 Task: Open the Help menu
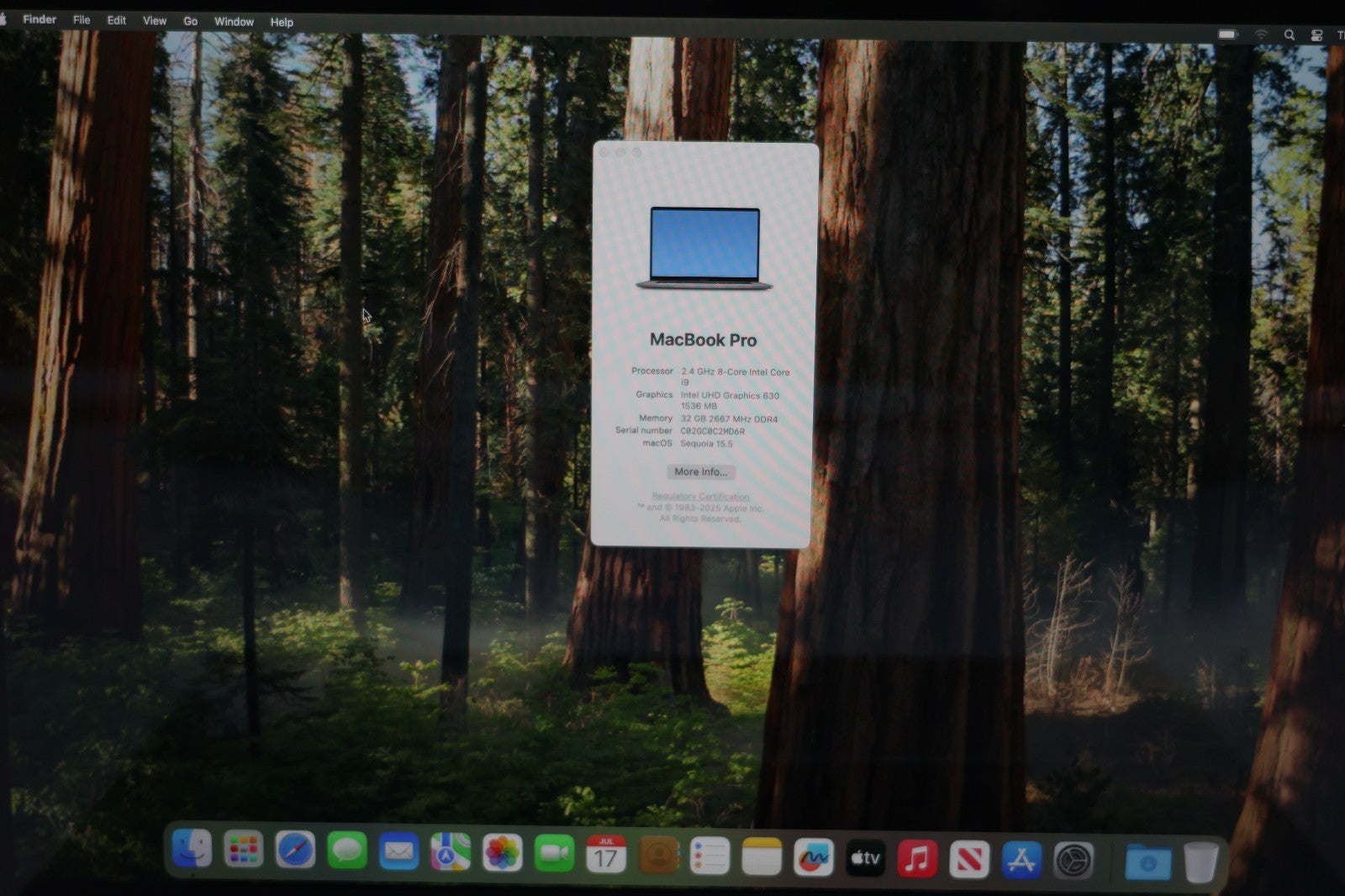[282, 23]
